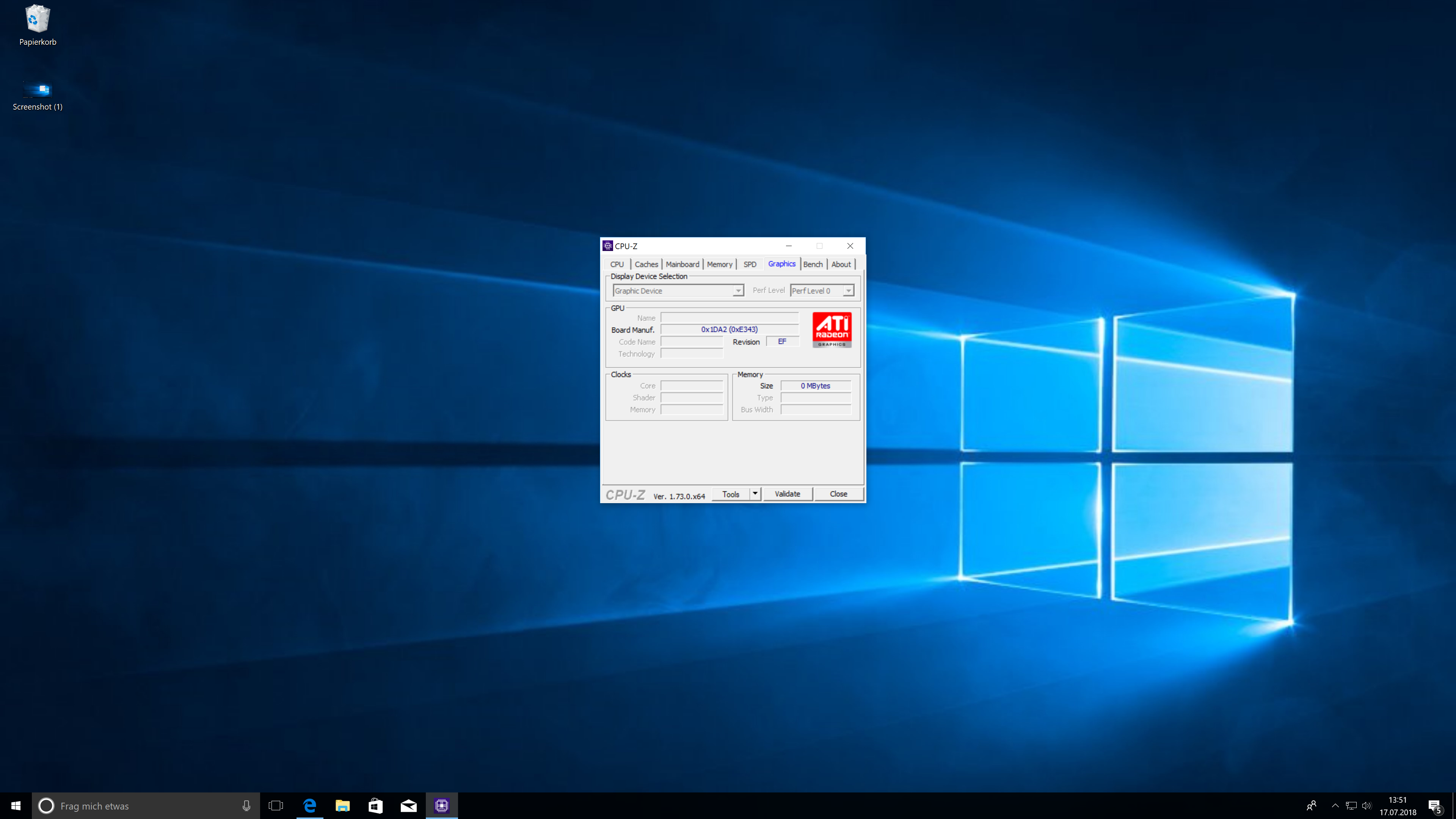The width and height of the screenshot is (1456, 819).
Task: Show hidden system tray icons
Action: [1335, 805]
